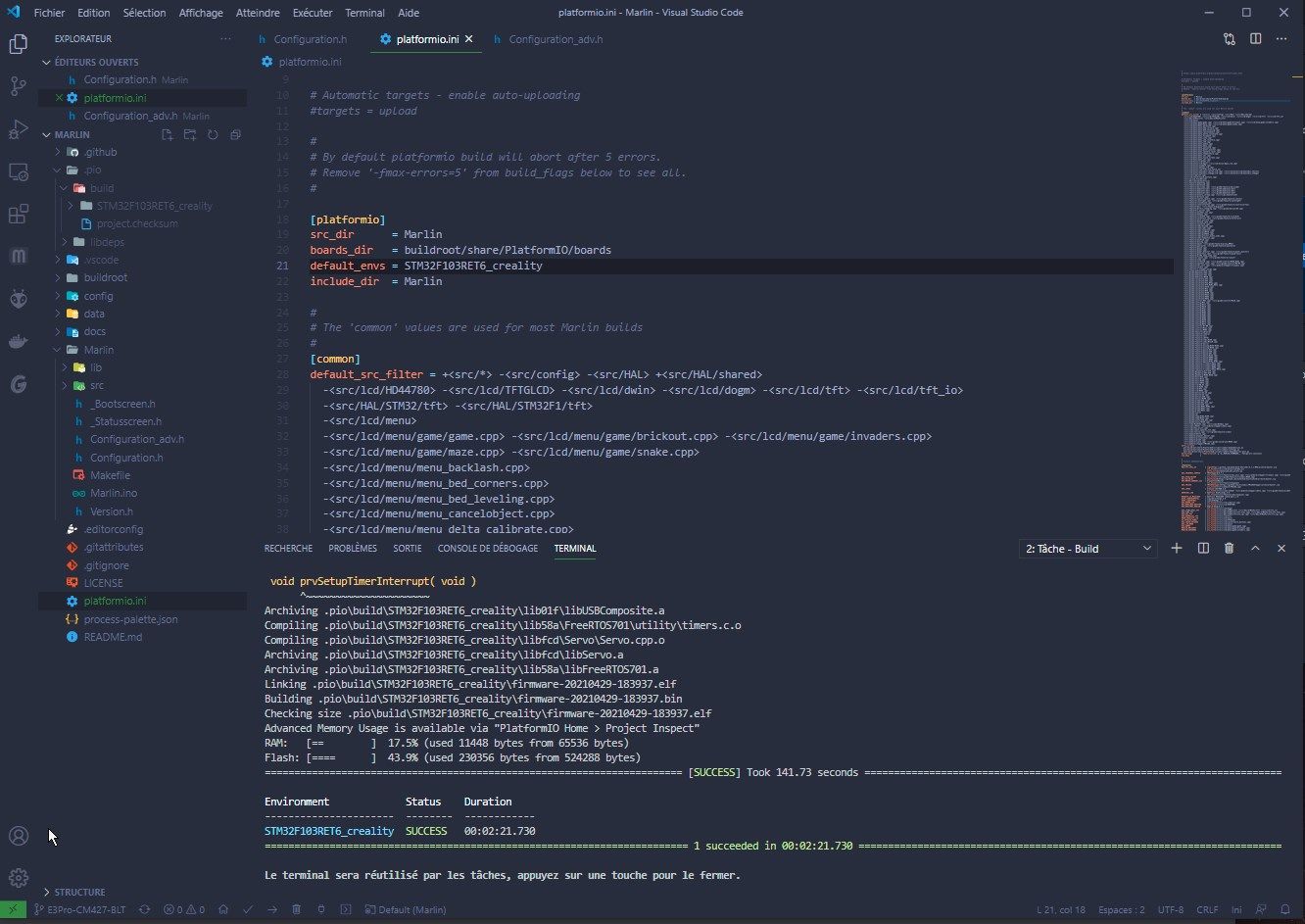1305x924 pixels.
Task: Open the '2: Tâche - Build' terminal dropdown
Action: 1087,549
